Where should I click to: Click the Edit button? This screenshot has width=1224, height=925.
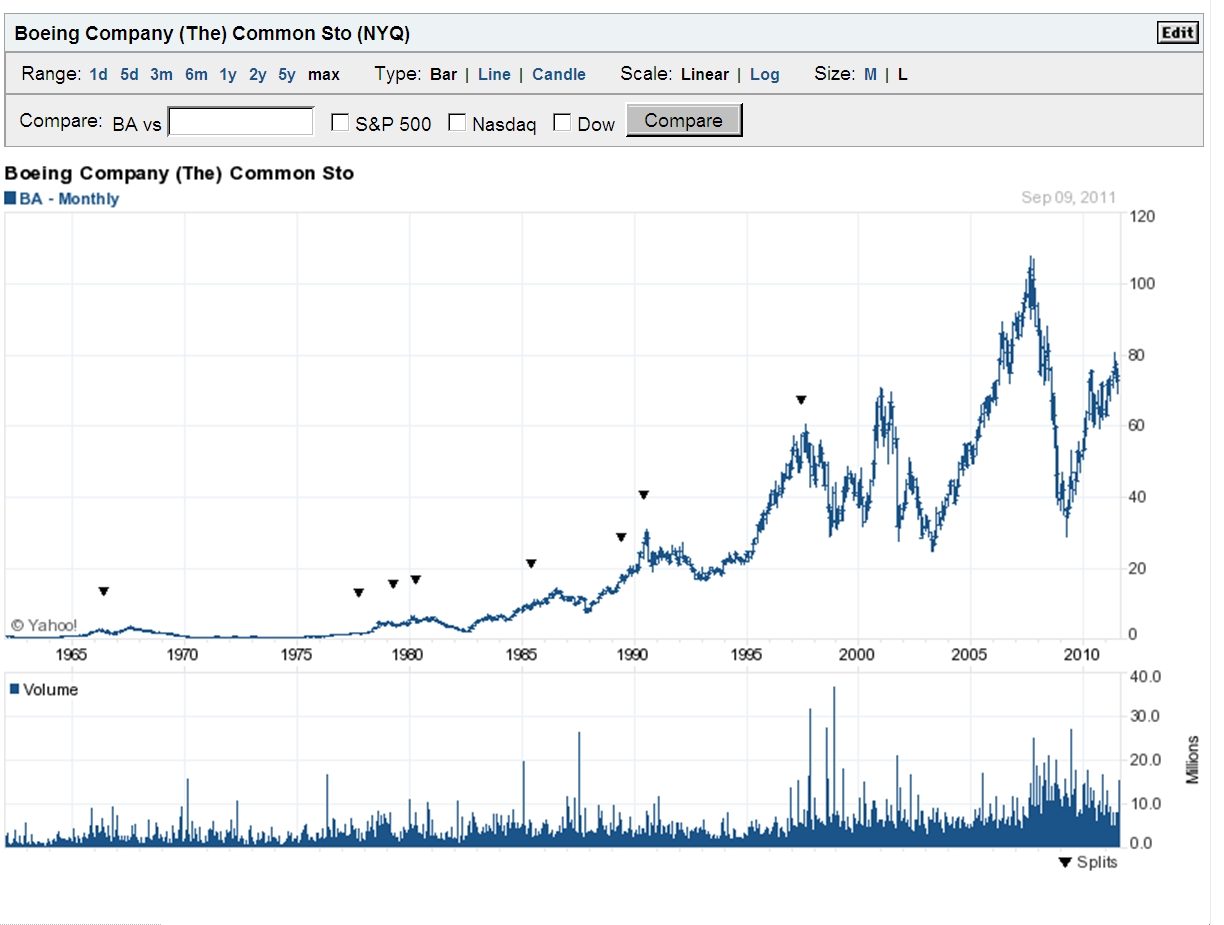[x=1177, y=33]
